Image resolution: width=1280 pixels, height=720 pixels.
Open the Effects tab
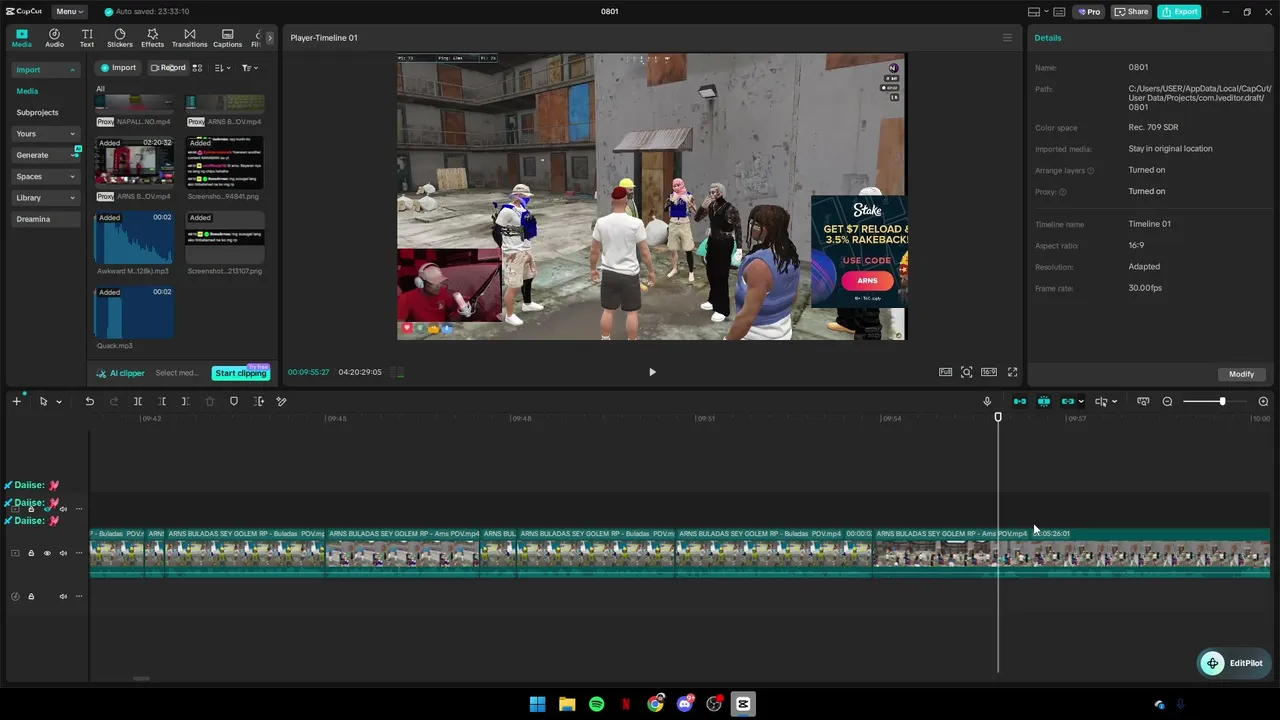click(x=152, y=38)
